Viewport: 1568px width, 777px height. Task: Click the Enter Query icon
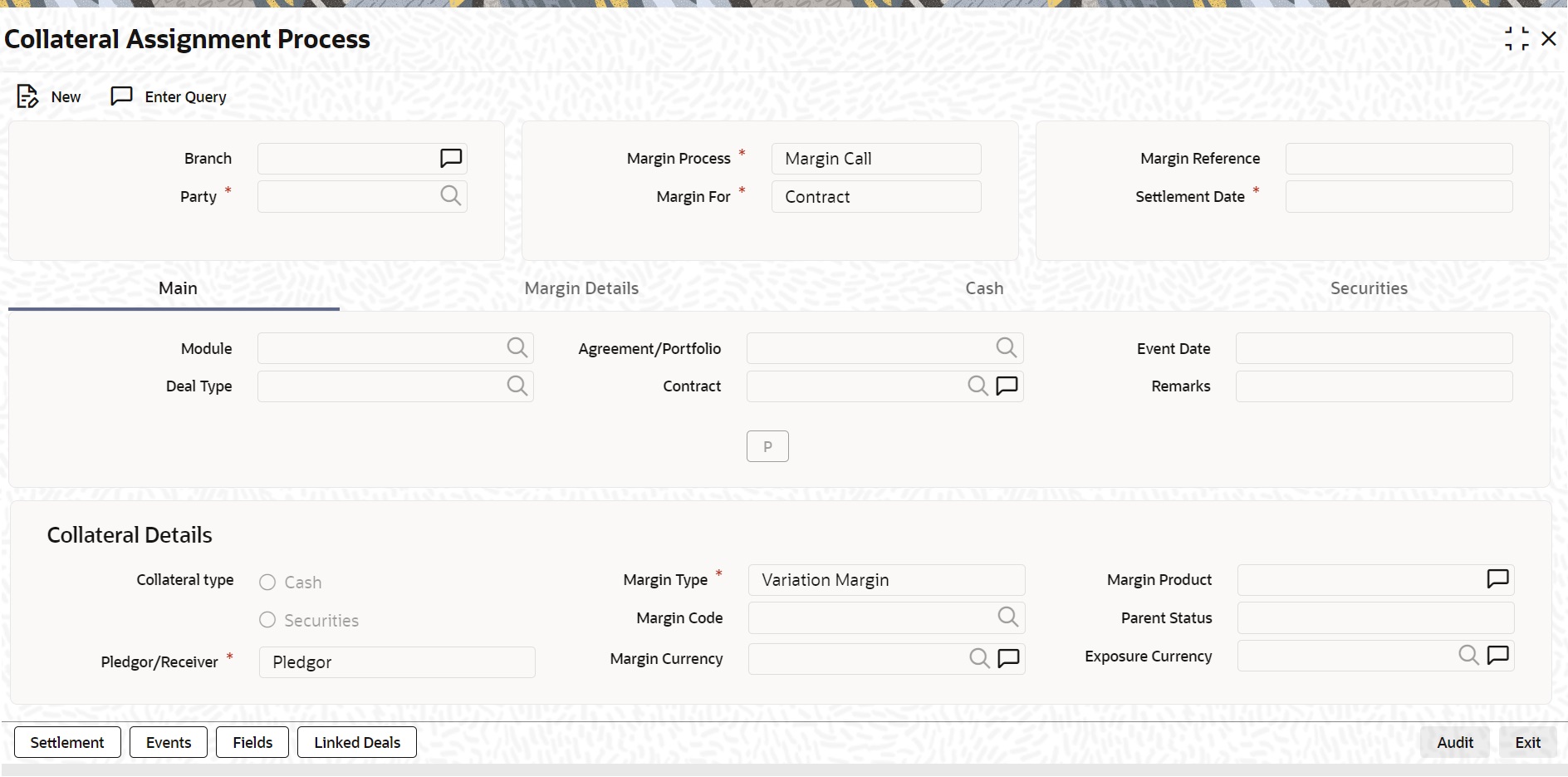121,96
